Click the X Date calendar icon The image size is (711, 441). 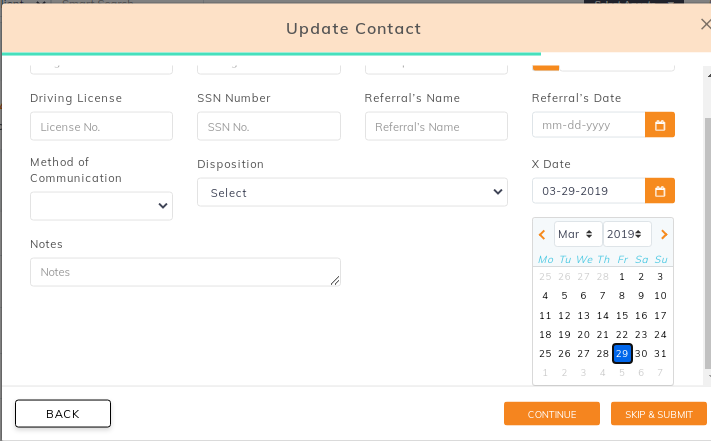pyautogui.click(x=660, y=191)
